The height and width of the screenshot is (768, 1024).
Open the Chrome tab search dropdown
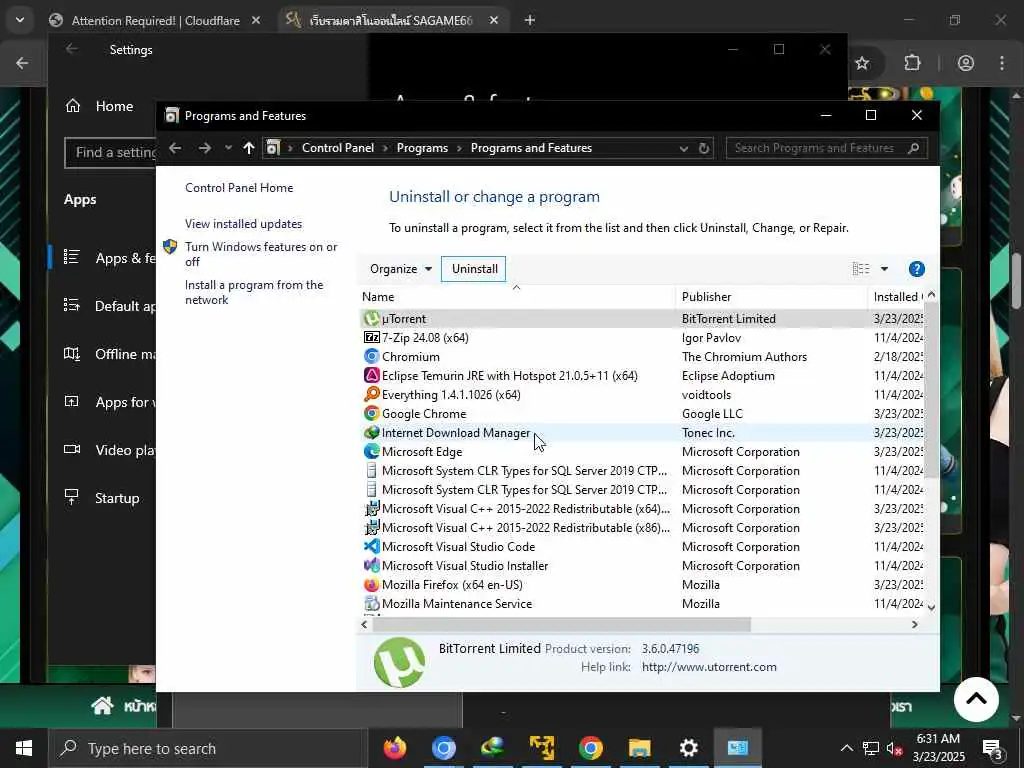click(x=20, y=20)
